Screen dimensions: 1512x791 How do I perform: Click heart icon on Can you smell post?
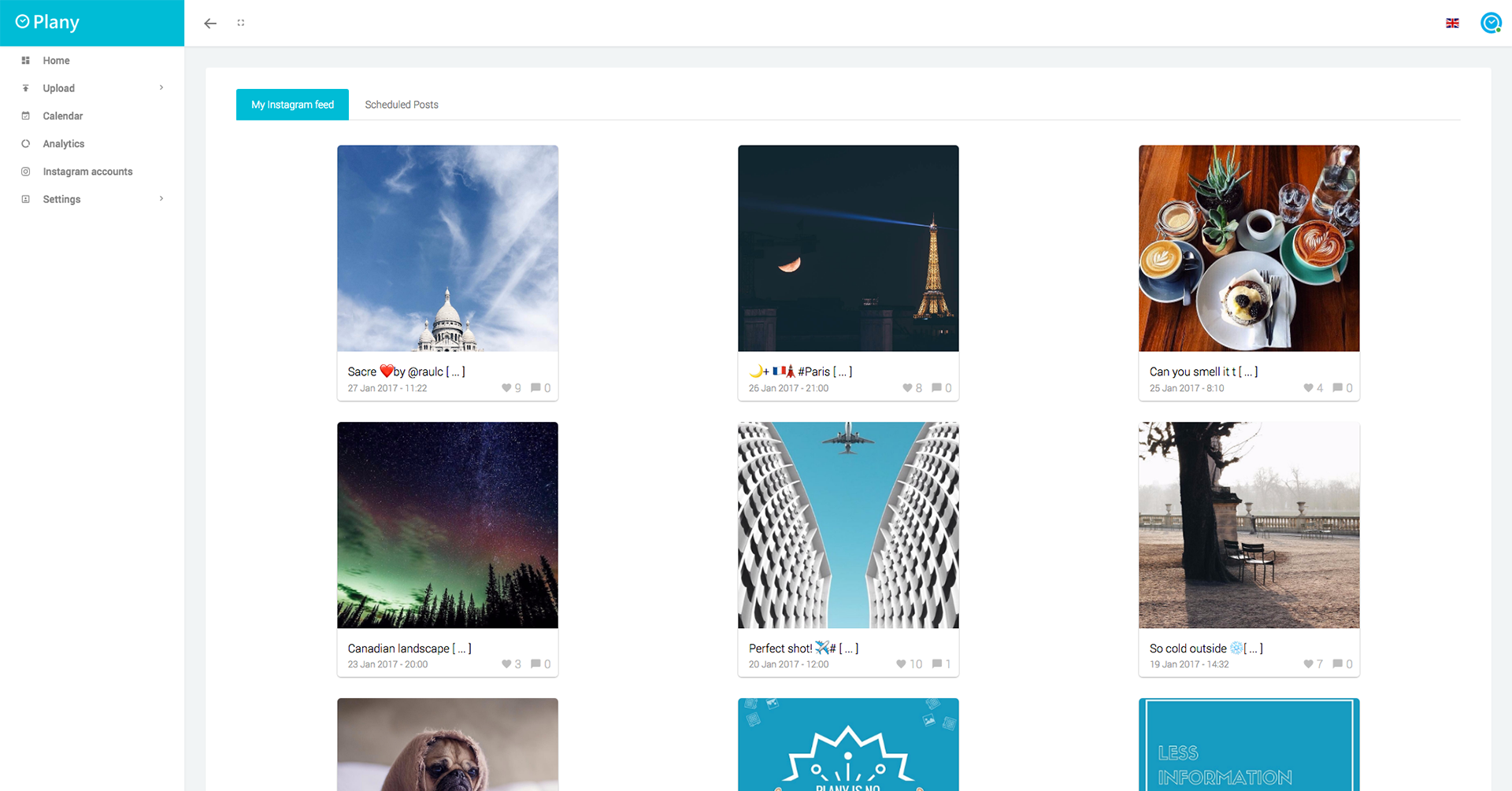pyautogui.click(x=1308, y=388)
